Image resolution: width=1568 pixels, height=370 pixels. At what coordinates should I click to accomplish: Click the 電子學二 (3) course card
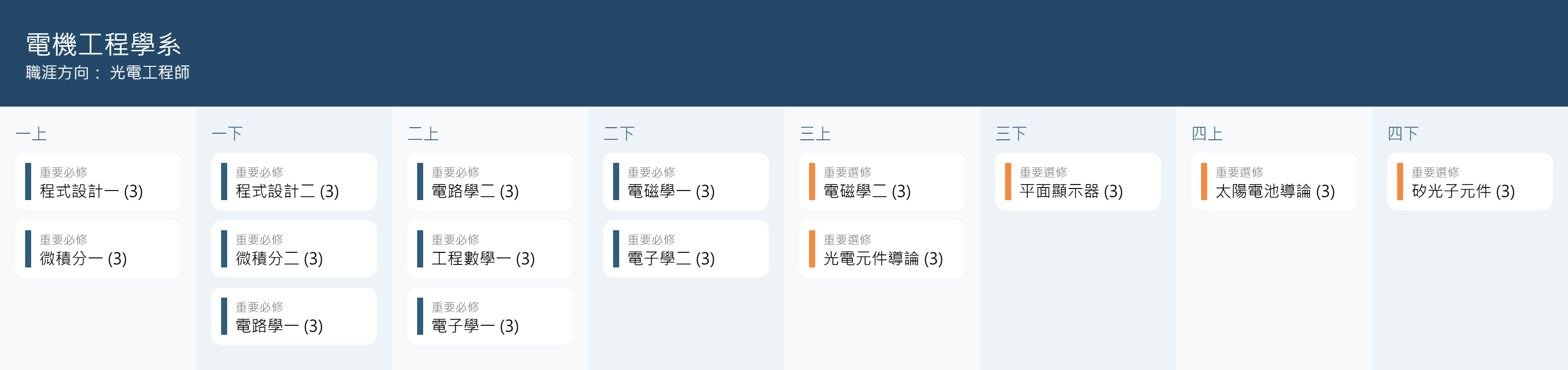click(685, 249)
